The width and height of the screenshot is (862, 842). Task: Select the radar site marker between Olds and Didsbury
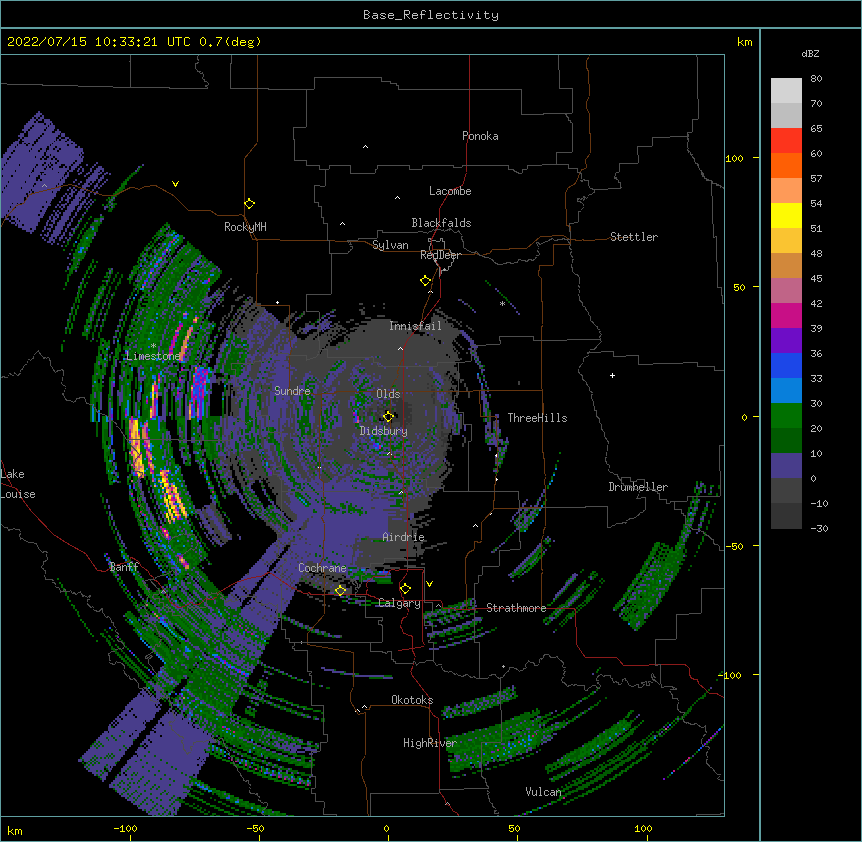tap(389, 416)
